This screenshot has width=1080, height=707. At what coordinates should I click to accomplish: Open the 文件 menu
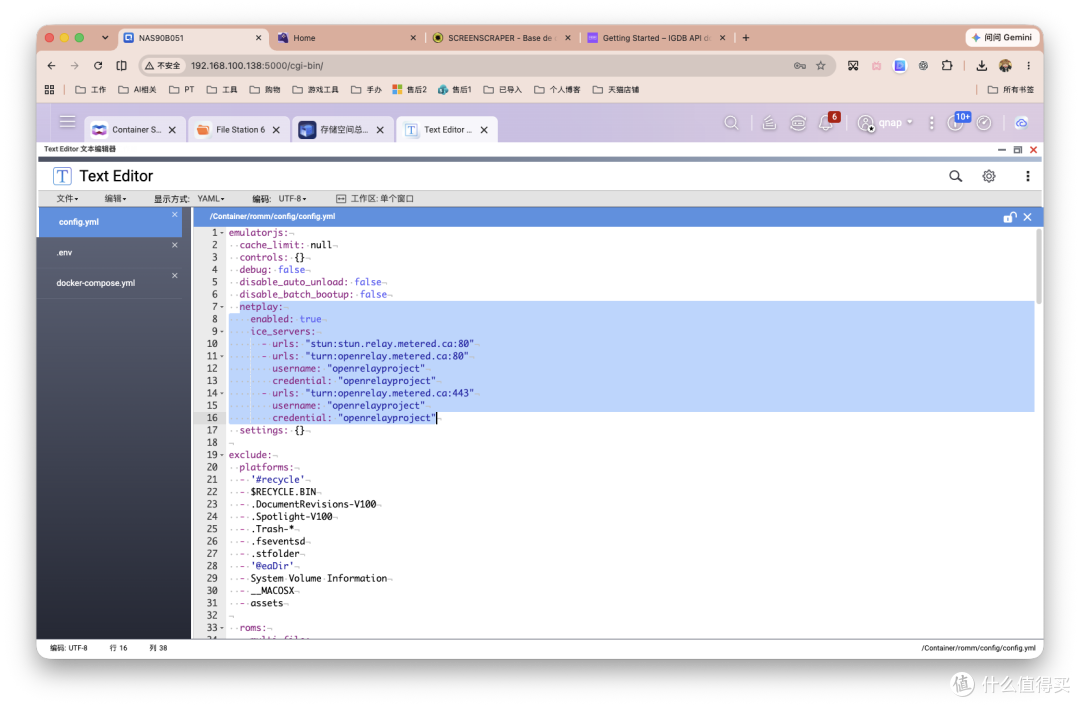tap(67, 198)
